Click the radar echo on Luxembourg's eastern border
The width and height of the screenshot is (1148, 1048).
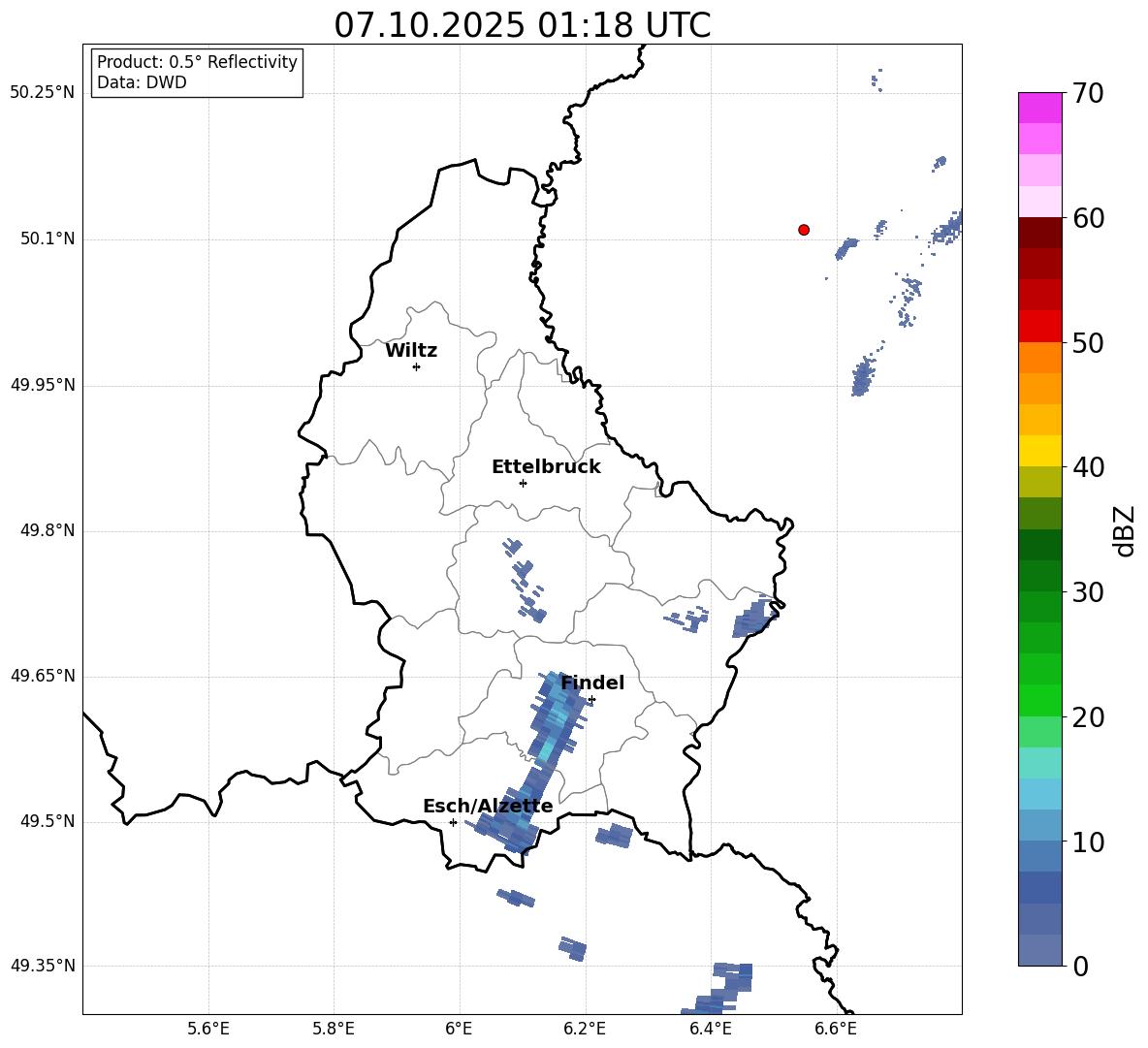[x=754, y=619]
